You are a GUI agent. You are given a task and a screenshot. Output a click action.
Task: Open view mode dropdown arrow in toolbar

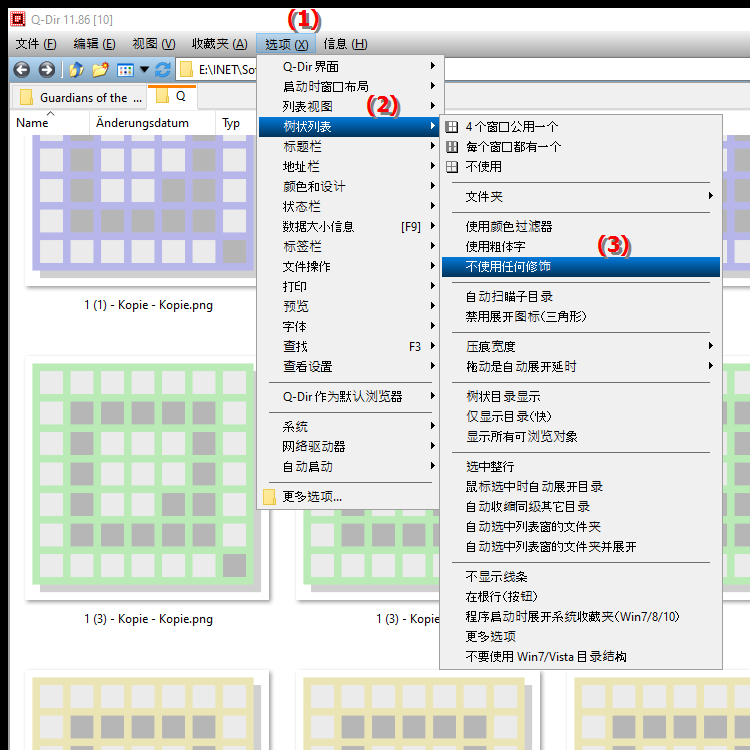(144, 70)
